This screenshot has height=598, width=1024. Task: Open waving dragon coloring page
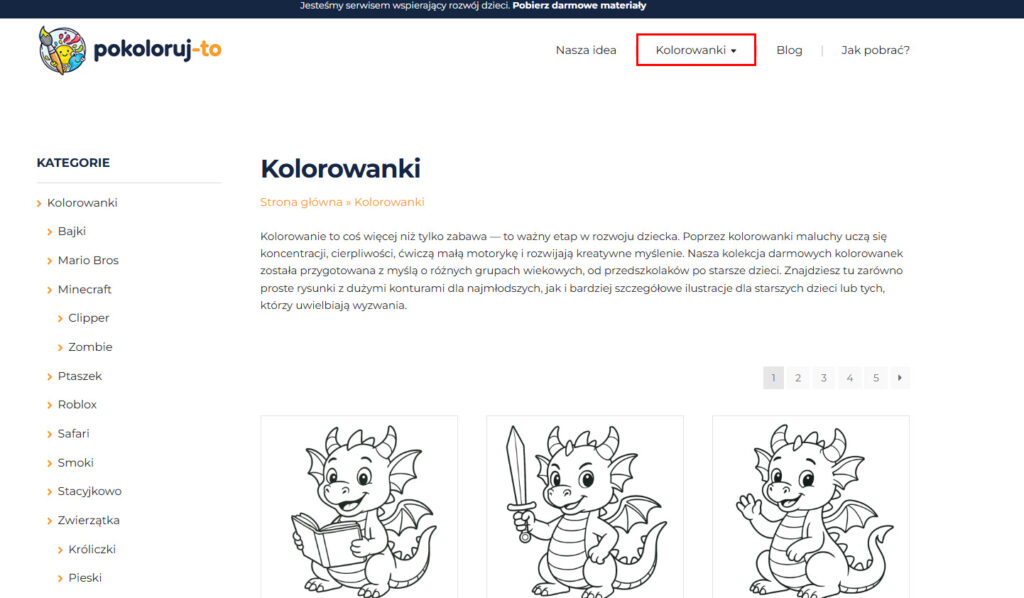tap(810, 507)
